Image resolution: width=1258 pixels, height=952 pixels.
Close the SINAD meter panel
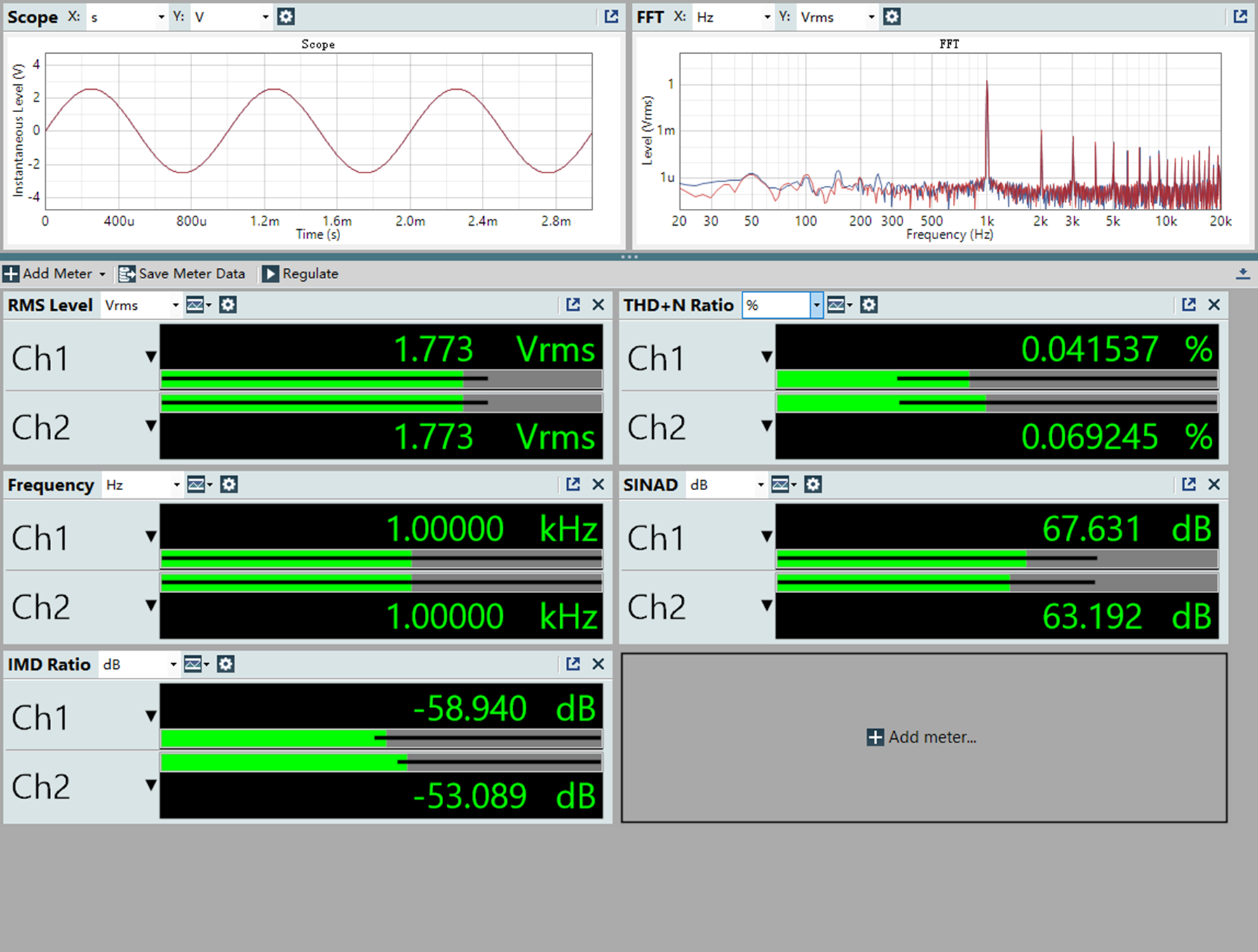1214,484
